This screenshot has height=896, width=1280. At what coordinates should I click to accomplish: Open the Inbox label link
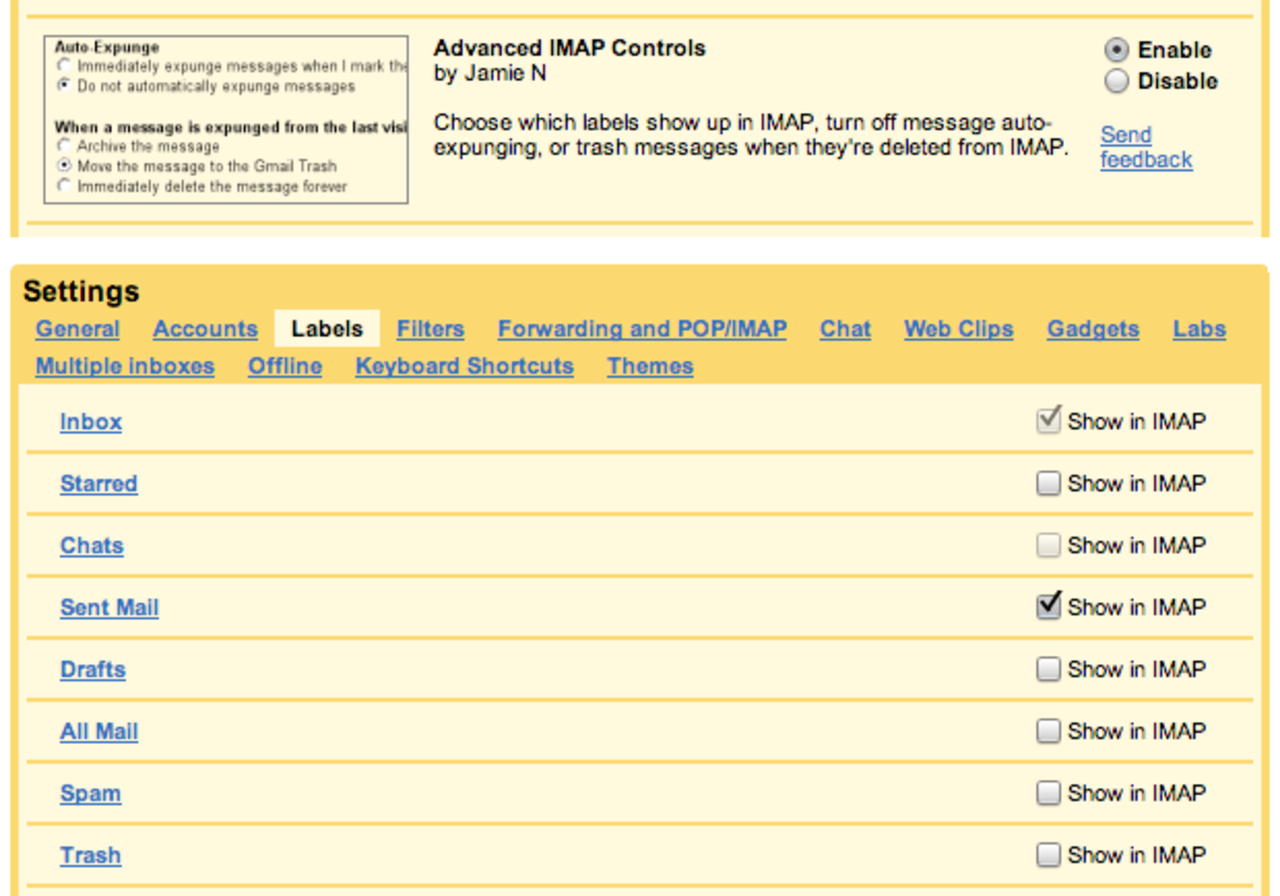[x=91, y=422]
